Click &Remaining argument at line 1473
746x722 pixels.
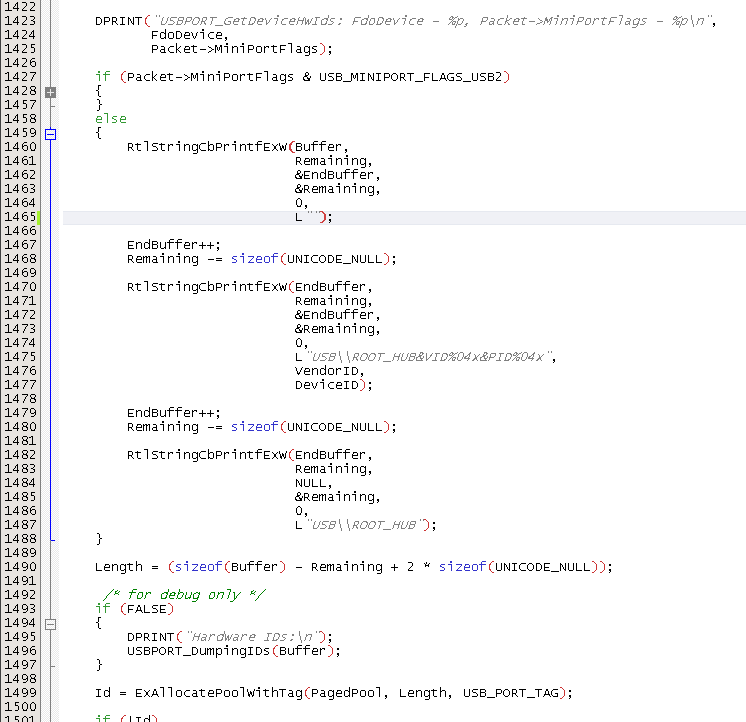(334, 329)
